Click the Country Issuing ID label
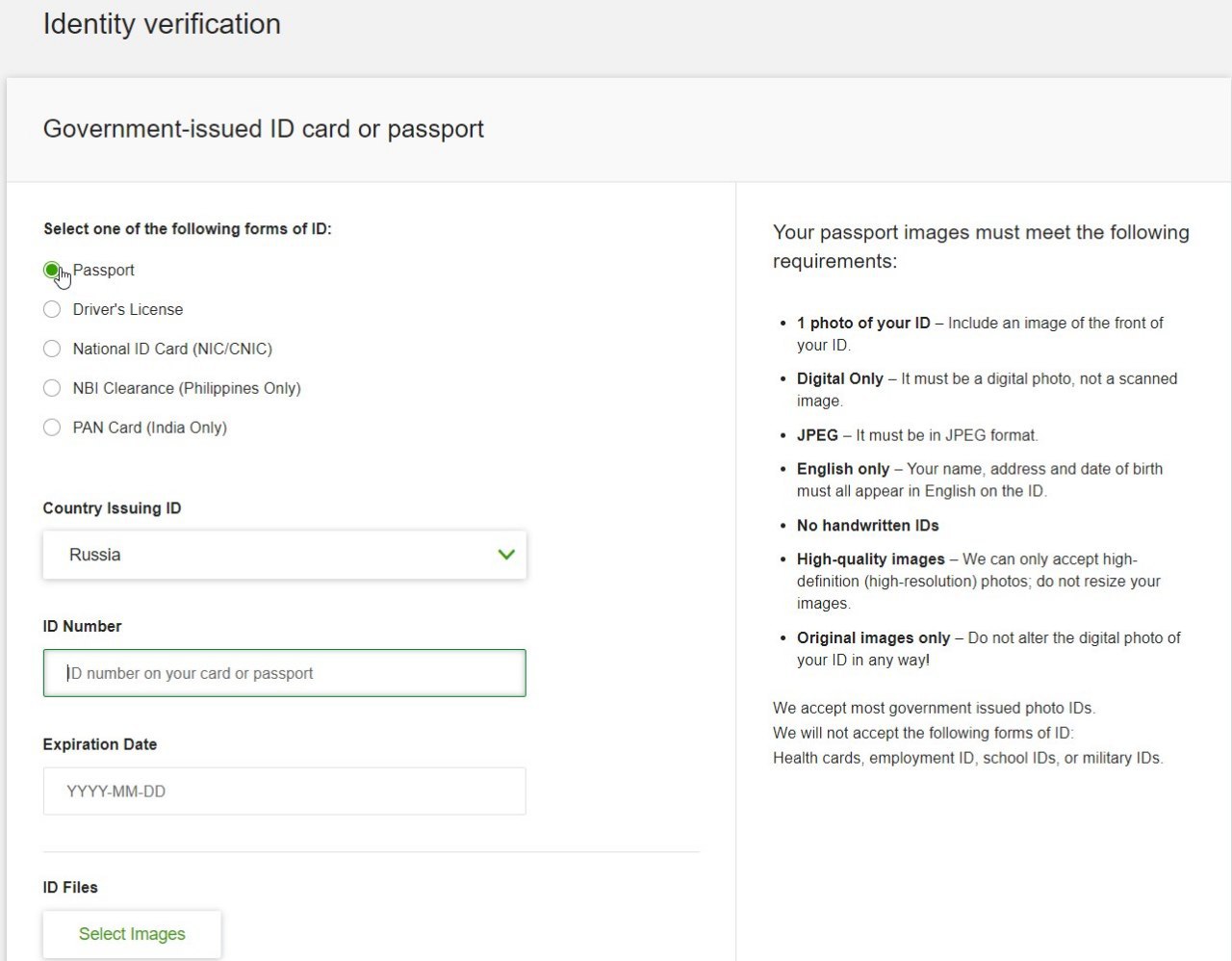 (x=112, y=508)
